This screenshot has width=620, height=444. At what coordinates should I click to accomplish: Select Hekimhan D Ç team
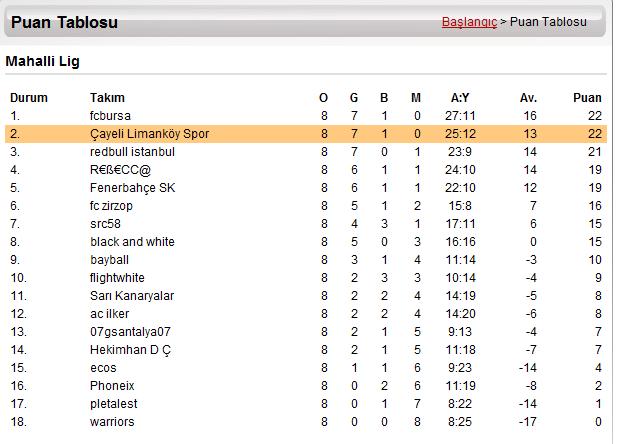[130, 350]
